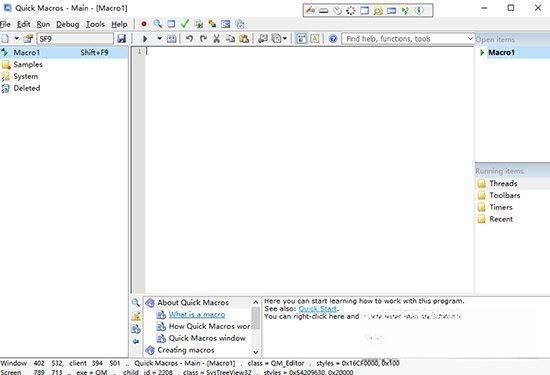This screenshot has height=375, width=550.
Task: Follow the Quick Start link in help pane
Action: [x=318, y=309]
